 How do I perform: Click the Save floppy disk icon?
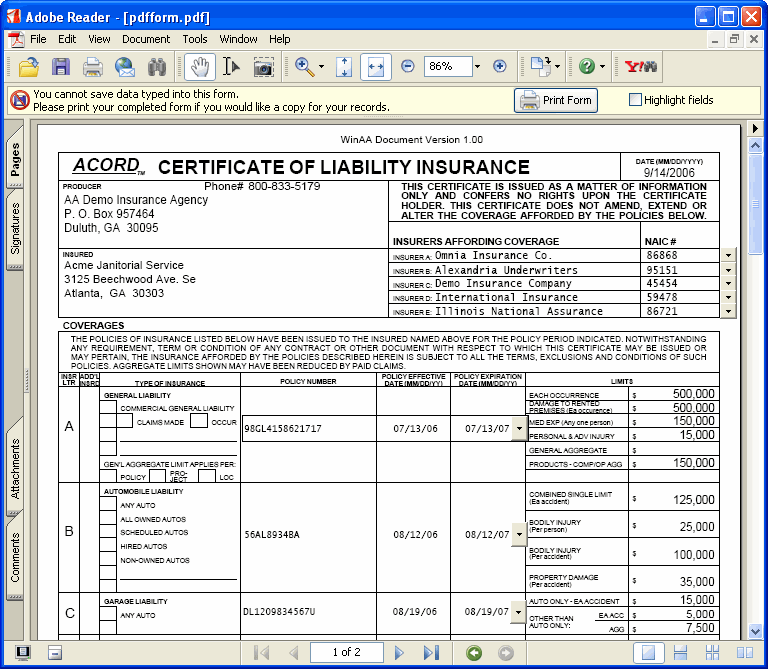point(61,67)
